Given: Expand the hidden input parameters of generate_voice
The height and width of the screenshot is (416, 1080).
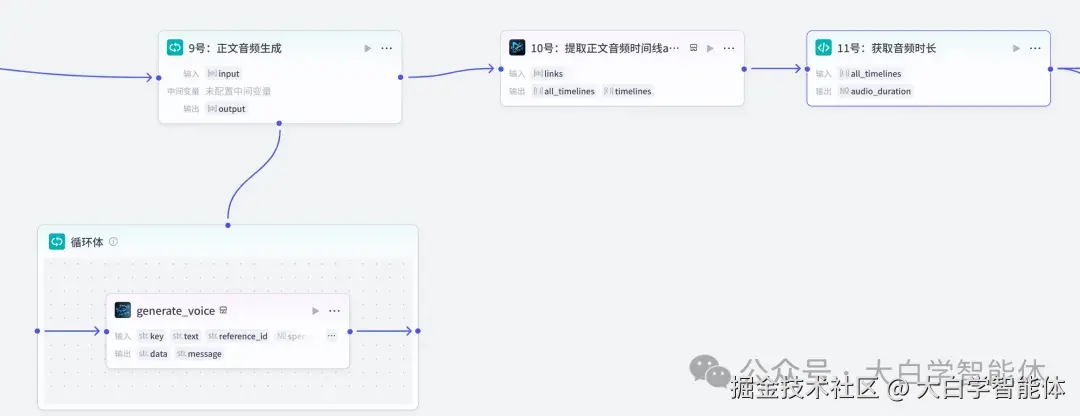Looking at the screenshot, I should [x=332, y=335].
